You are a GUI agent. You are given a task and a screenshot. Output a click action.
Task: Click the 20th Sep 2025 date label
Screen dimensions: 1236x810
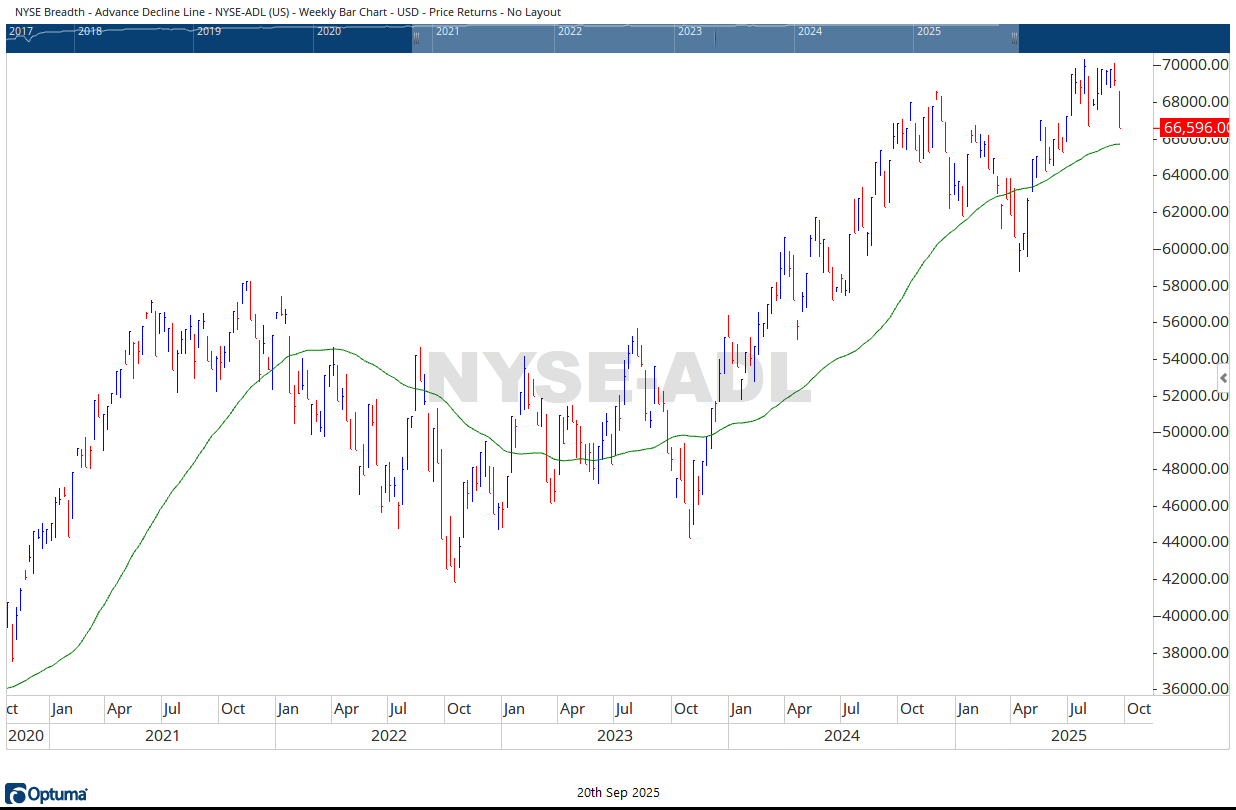(618, 793)
